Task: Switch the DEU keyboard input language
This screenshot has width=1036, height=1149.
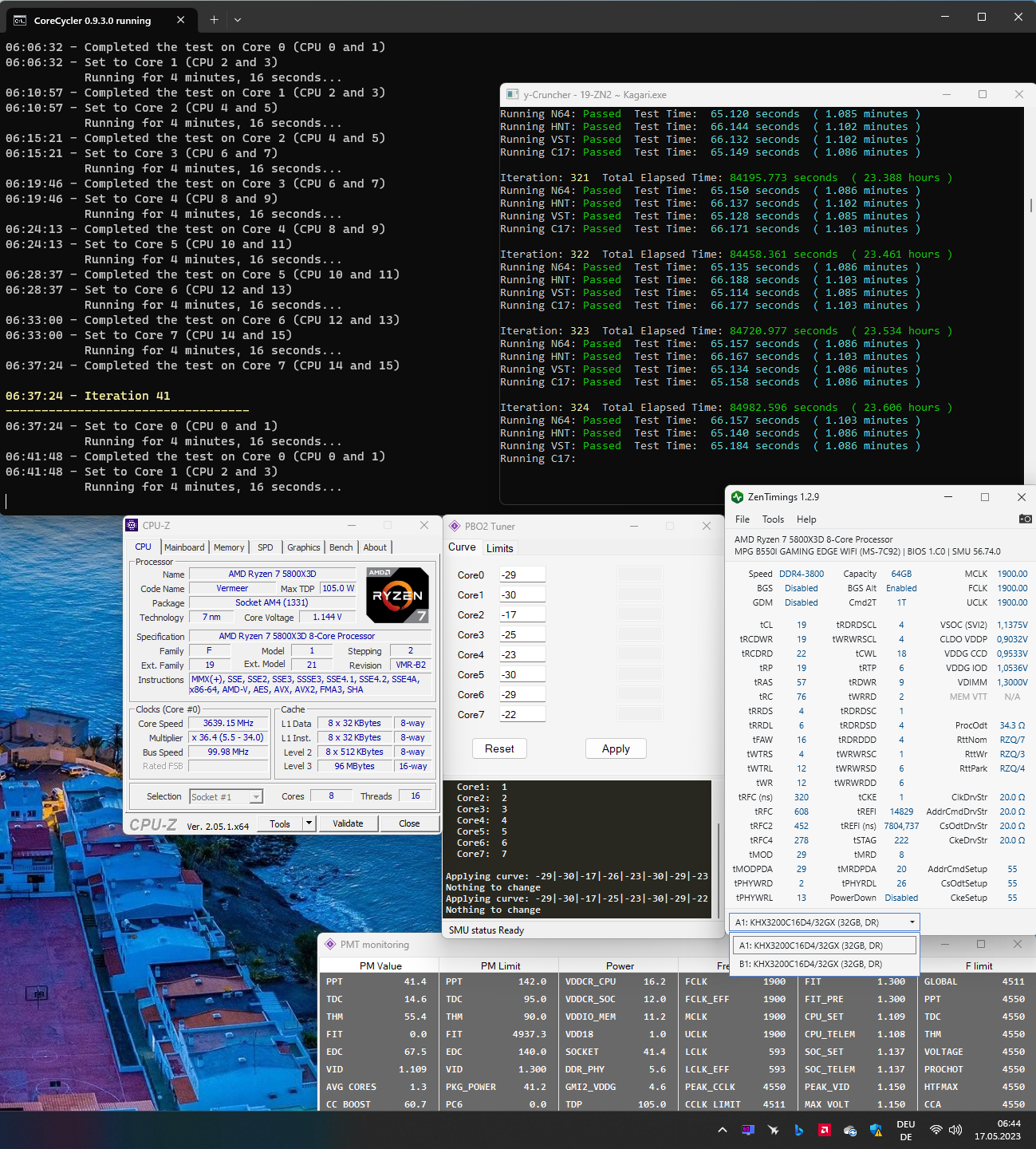Action: (906, 1131)
